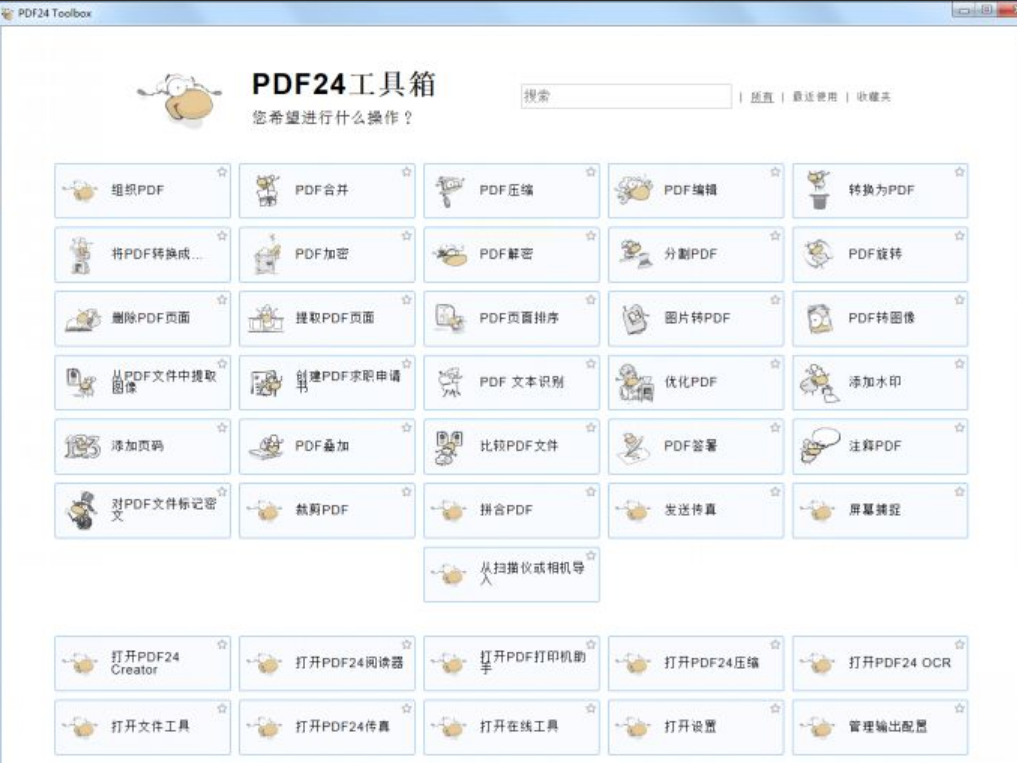
Task: Launch the 打开PDF24 OCR tile
Action: (880, 663)
